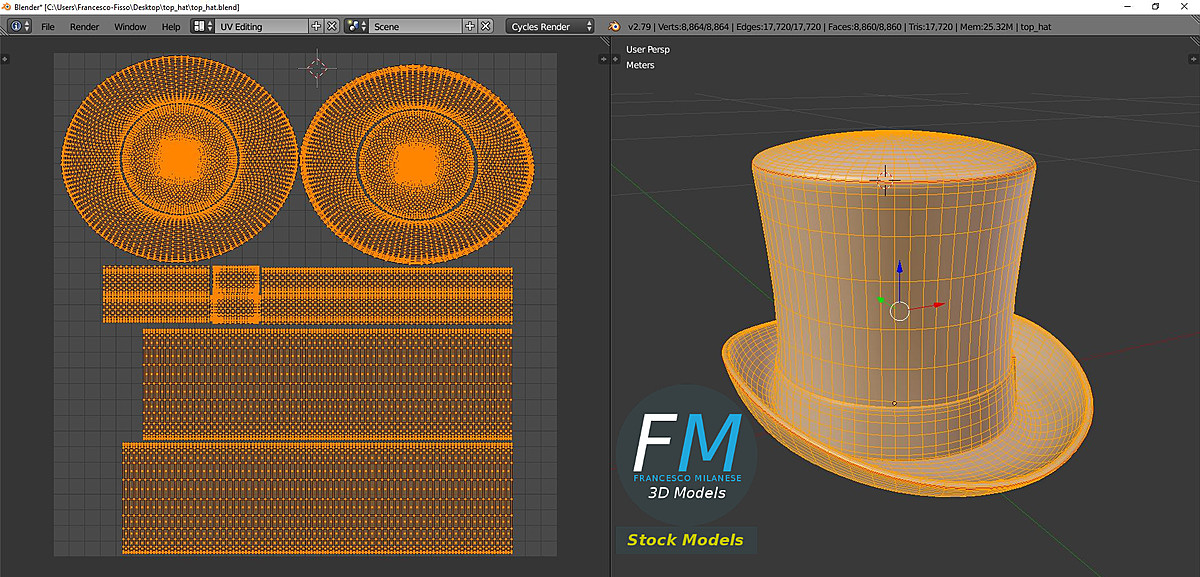The image size is (1200, 577).
Task: Expand the 3D viewport right side panel
Action: 1194,60
